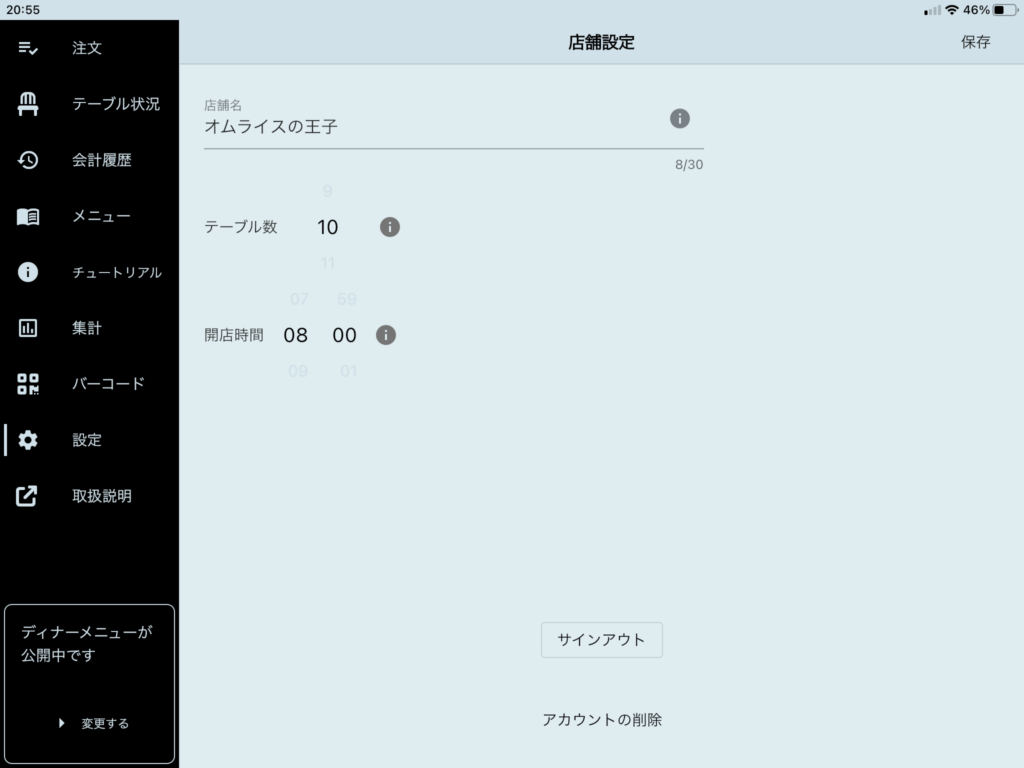This screenshot has height=768, width=1024.
Task: Select minute 01 in opening time picker
Action: click(x=348, y=371)
